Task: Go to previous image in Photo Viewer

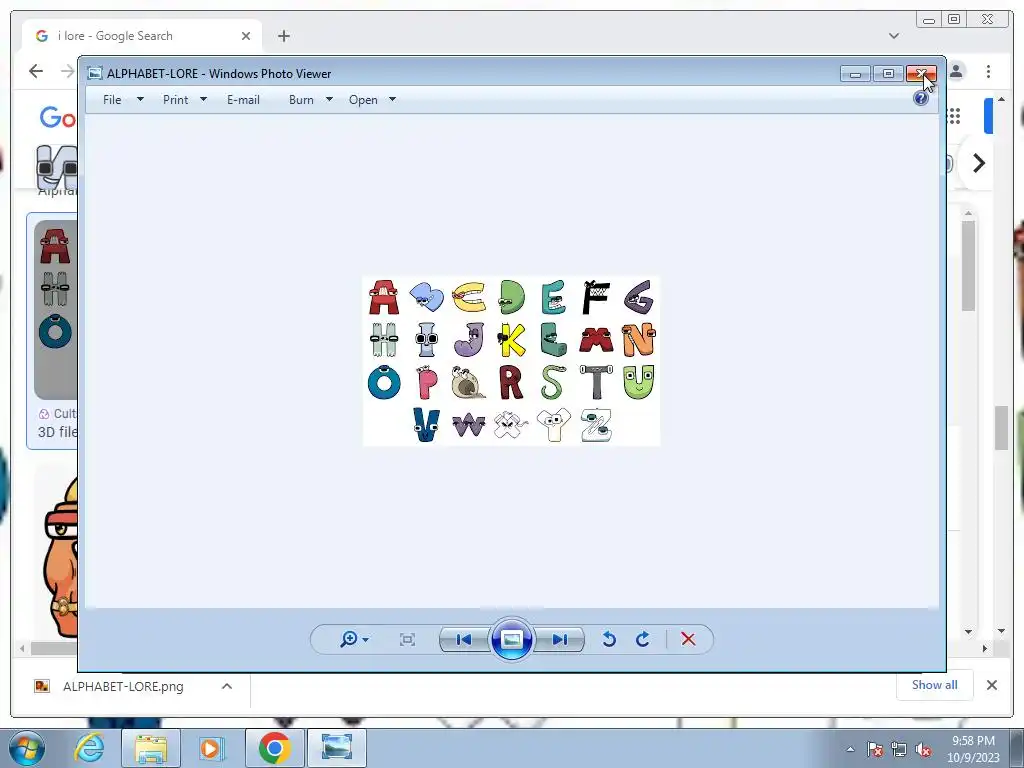Action: (x=464, y=639)
